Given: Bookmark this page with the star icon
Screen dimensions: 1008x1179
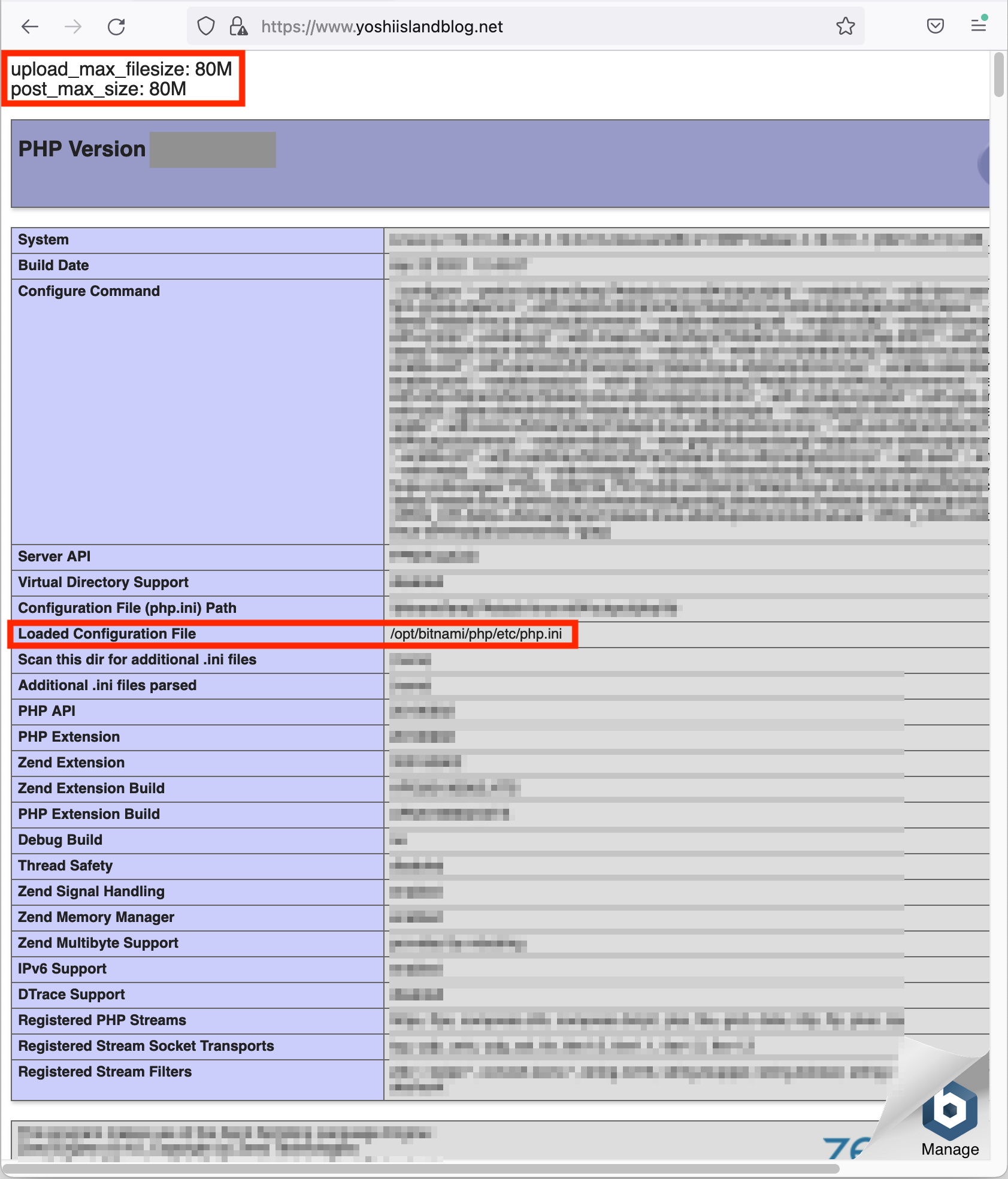Looking at the screenshot, I should tap(846, 26).
